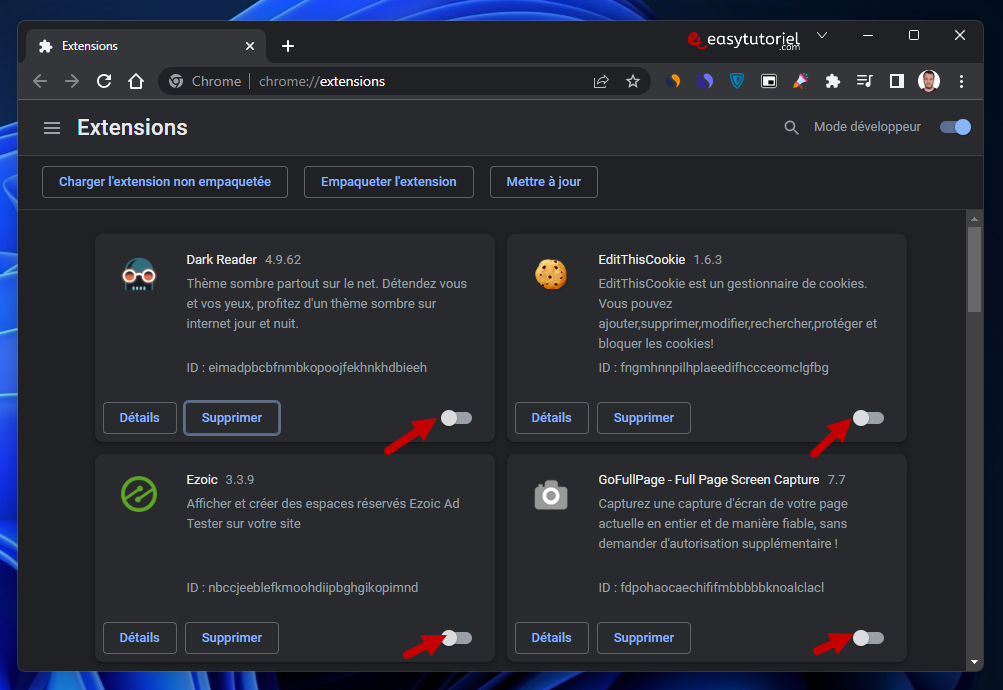Click the blue shield extension icon
1003x690 pixels.
[x=737, y=81]
